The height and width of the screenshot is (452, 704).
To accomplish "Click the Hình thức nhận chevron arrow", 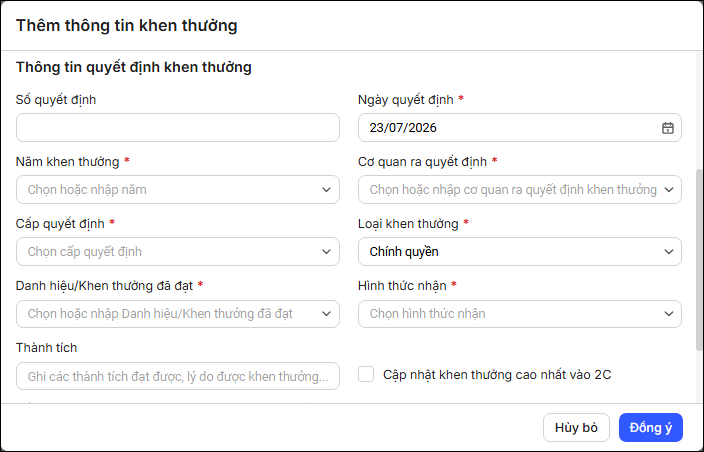I will [x=669, y=314].
